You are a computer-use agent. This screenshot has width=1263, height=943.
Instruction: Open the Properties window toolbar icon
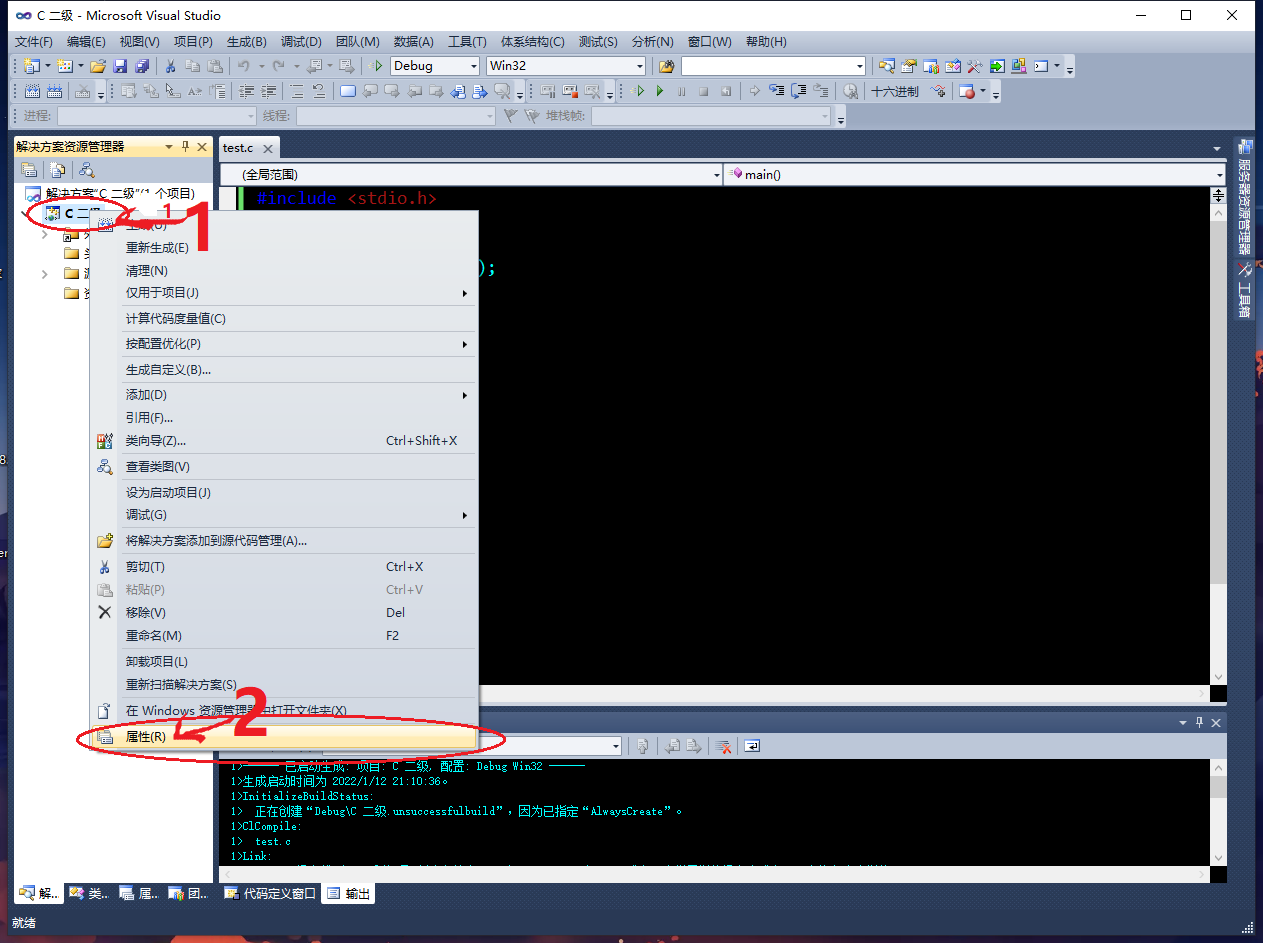tap(908, 66)
